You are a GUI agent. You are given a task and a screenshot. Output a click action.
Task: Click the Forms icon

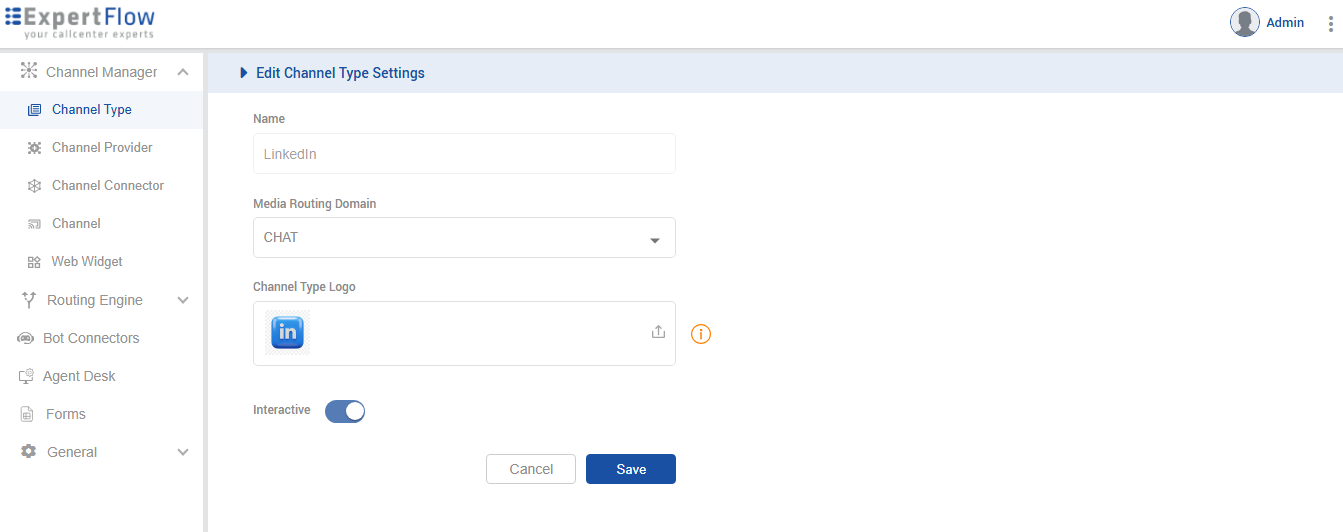pyautogui.click(x=27, y=414)
